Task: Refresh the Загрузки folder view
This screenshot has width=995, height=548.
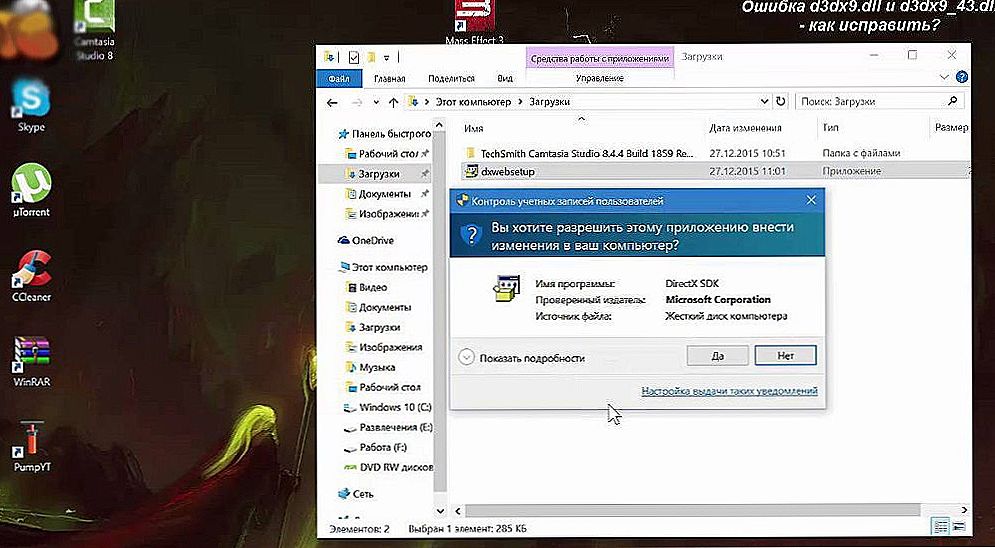Action: pos(781,101)
